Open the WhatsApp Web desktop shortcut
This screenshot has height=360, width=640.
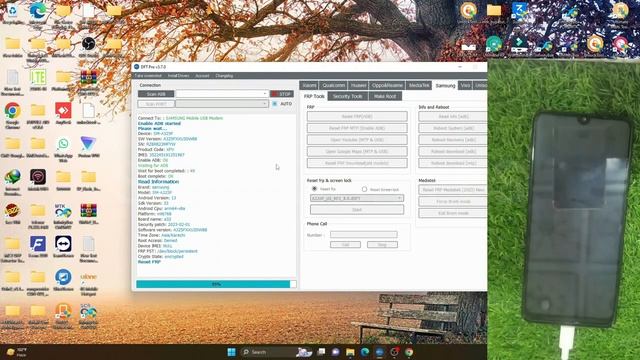(x=63, y=144)
